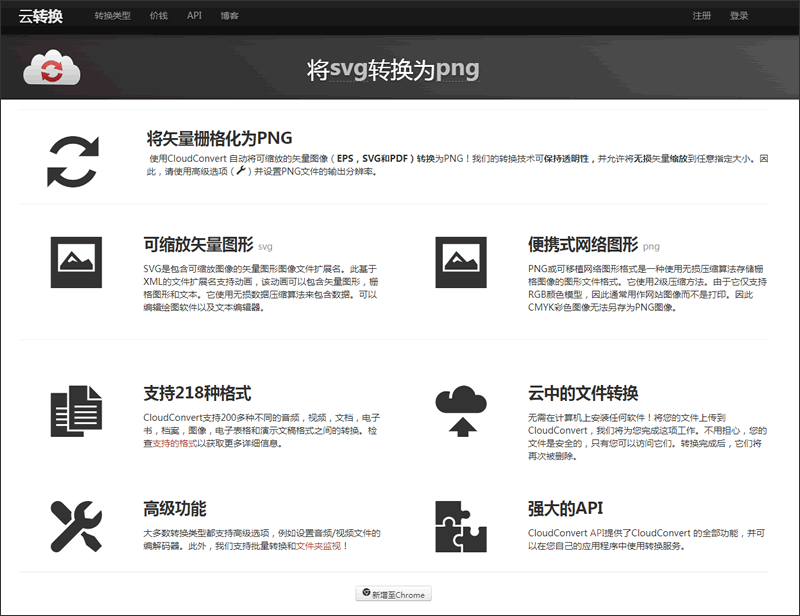Click the red cloud conversion logo

pyautogui.click(x=50, y=68)
